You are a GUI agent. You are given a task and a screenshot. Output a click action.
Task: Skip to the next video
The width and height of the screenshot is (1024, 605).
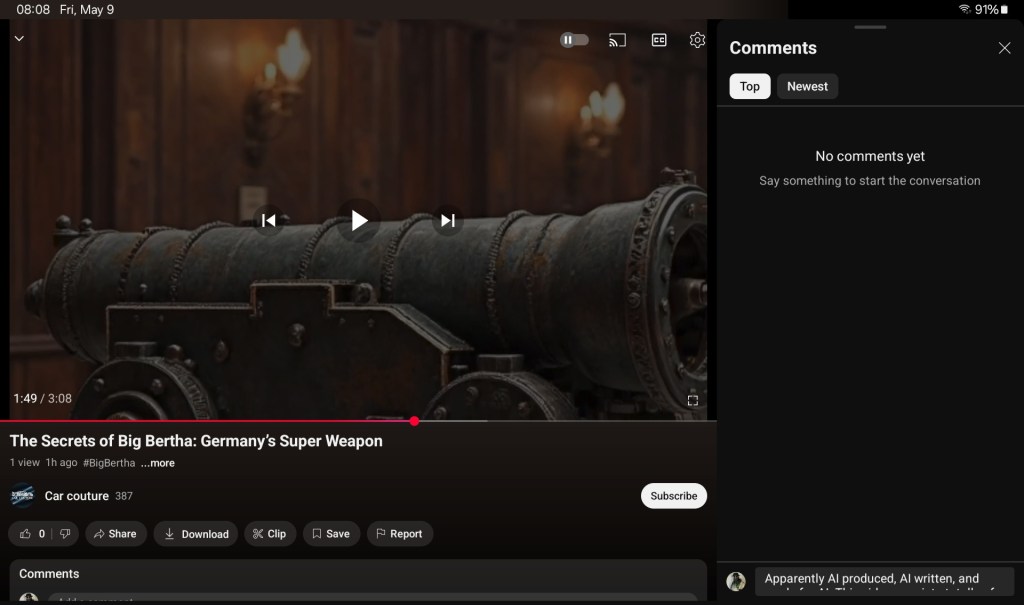pos(448,220)
